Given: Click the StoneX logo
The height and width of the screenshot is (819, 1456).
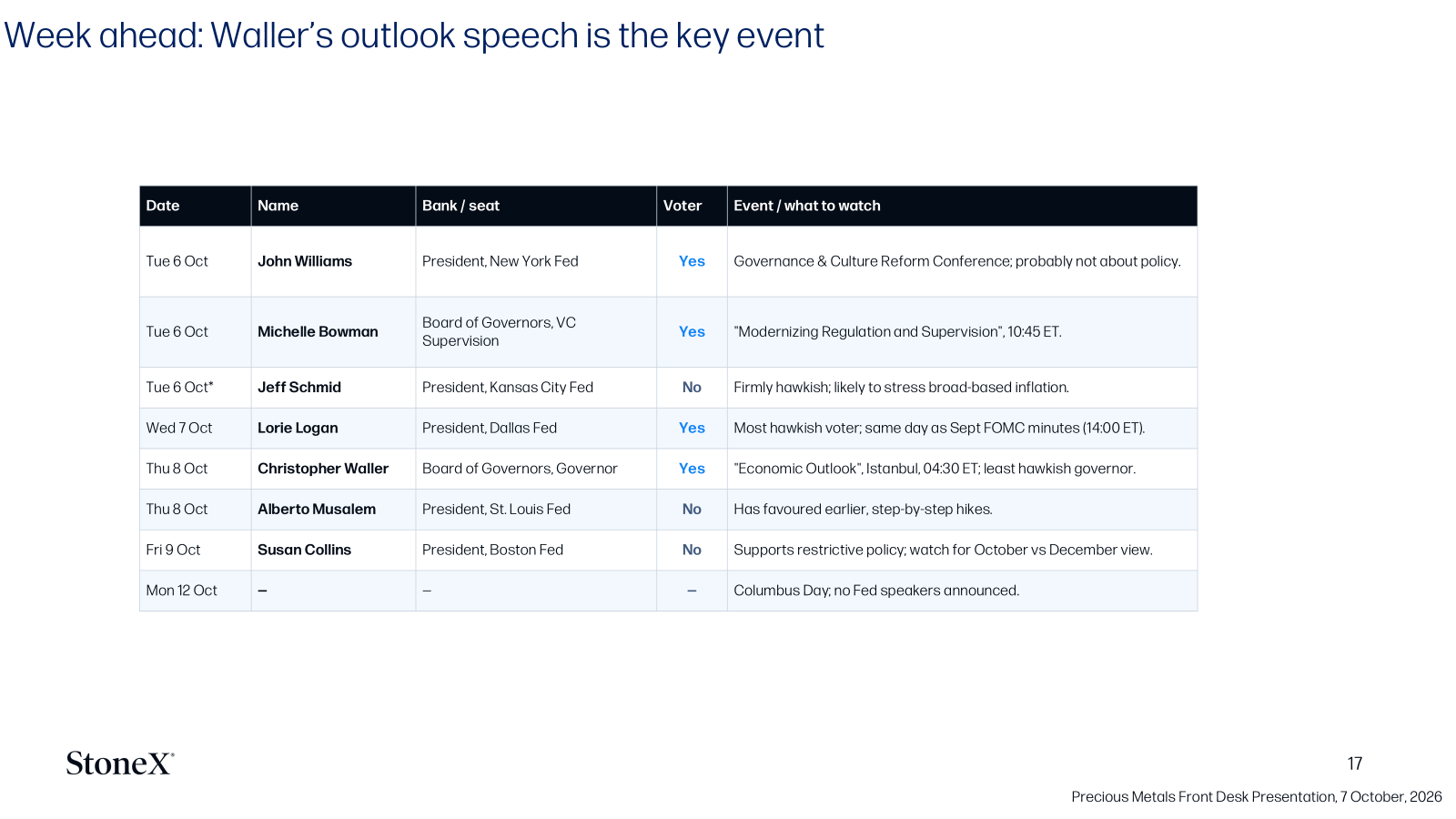Looking at the screenshot, I should 119,763.
